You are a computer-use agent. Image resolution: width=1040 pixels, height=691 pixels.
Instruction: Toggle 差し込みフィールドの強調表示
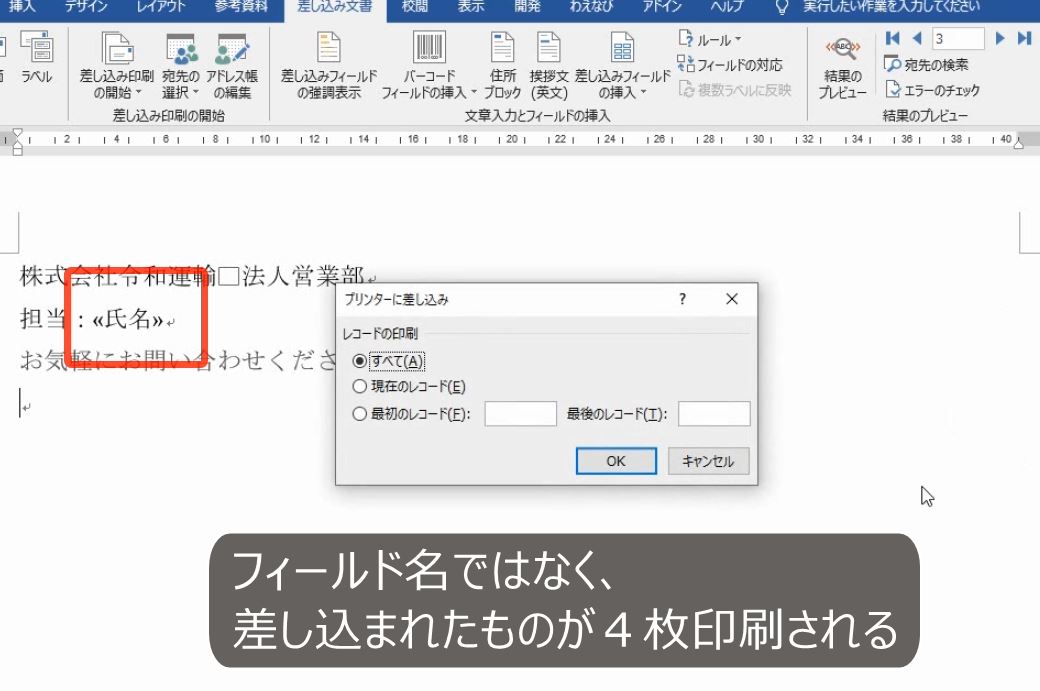(x=329, y=65)
